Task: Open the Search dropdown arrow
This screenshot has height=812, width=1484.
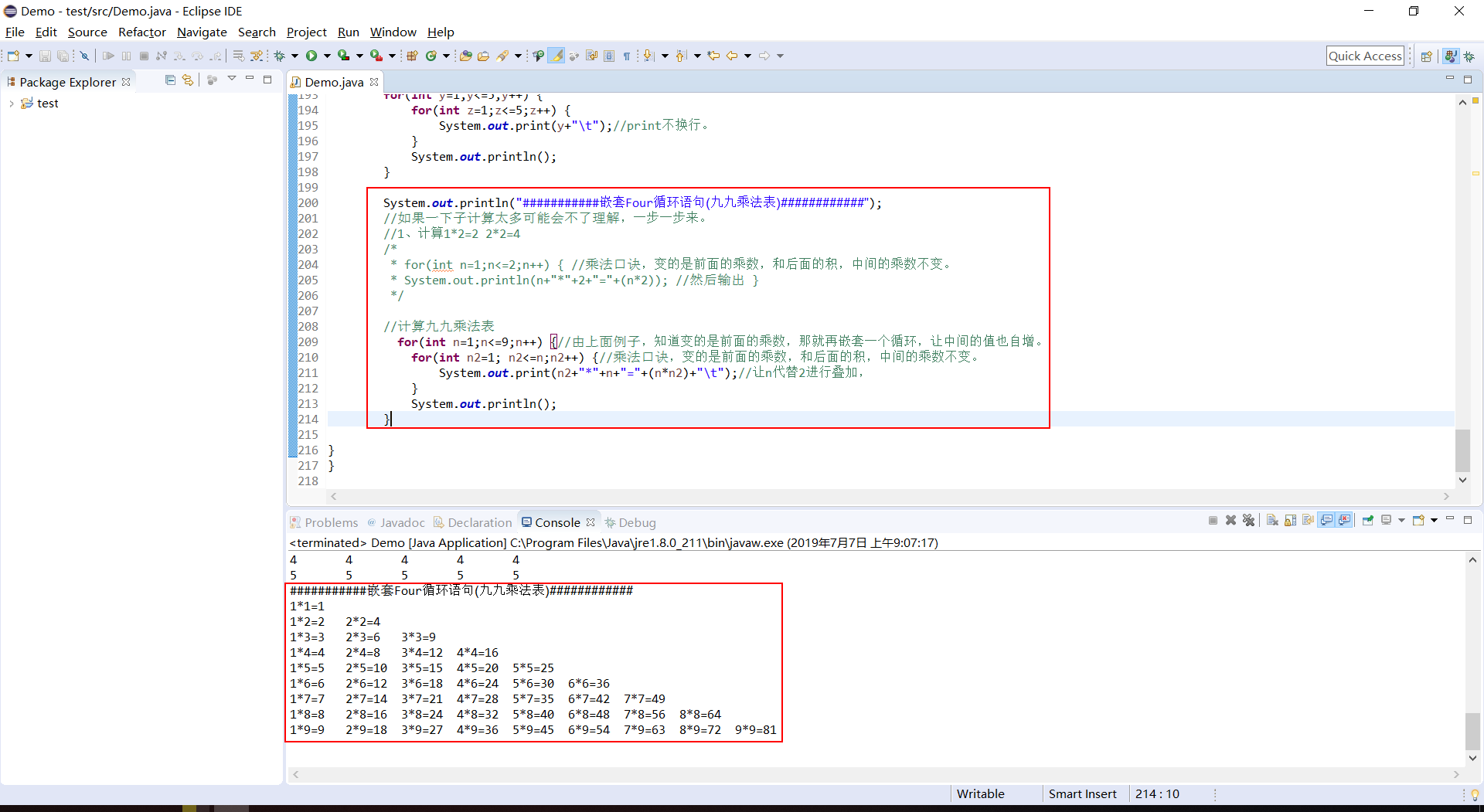Action: [518, 56]
